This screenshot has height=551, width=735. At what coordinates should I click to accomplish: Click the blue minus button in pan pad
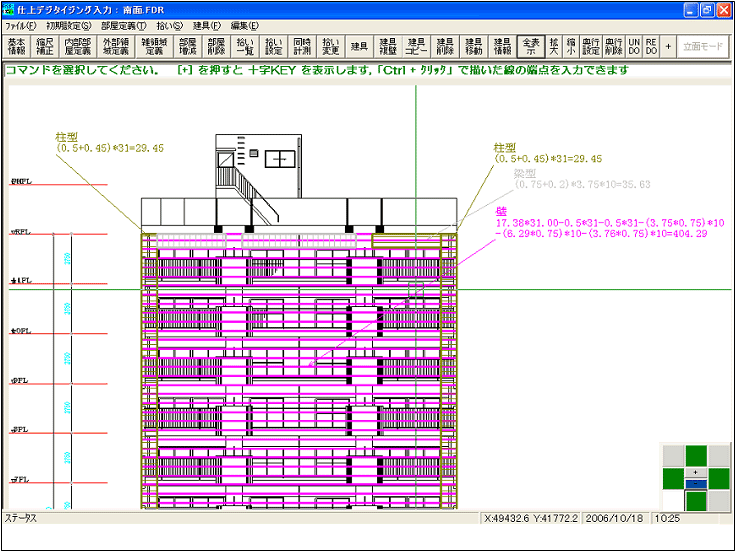[696, 484]
